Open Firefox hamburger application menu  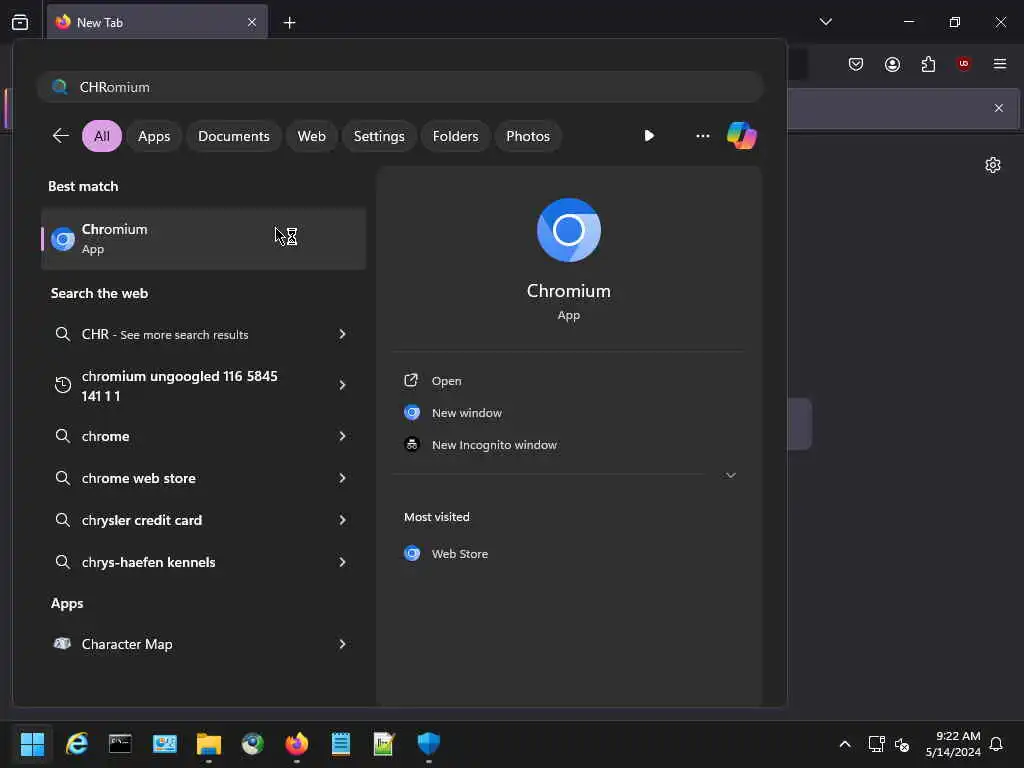999,64
